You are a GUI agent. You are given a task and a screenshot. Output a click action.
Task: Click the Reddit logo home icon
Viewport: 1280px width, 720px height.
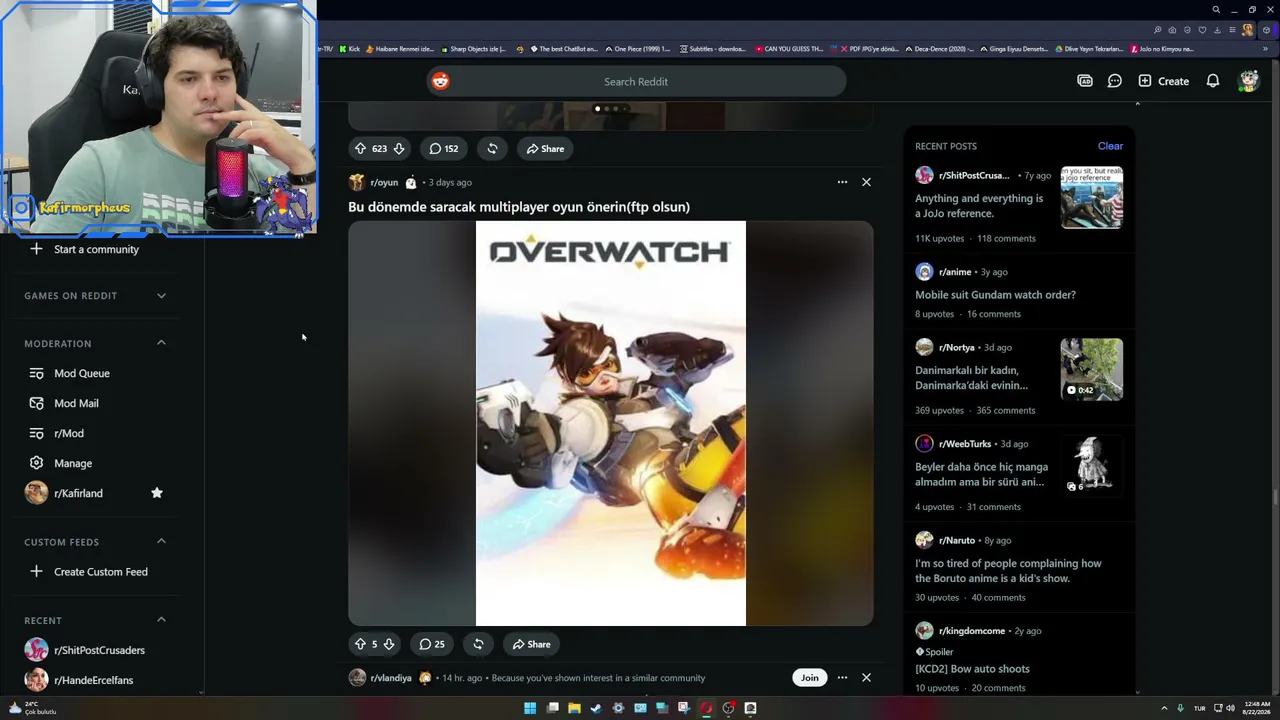[x=440, y=81]
